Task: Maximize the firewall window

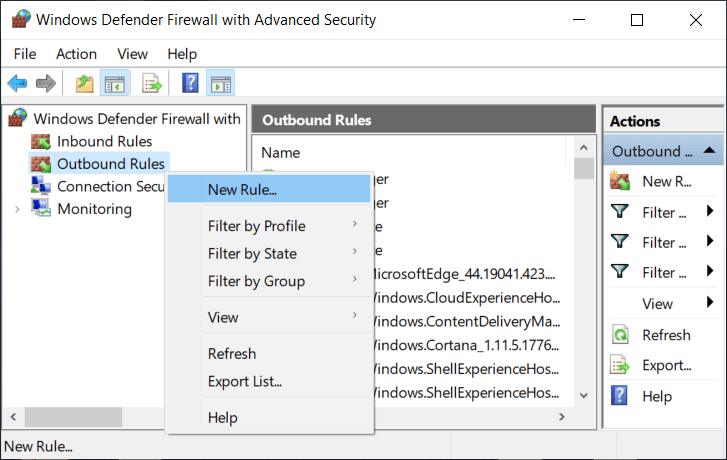Action: point(637,20)
